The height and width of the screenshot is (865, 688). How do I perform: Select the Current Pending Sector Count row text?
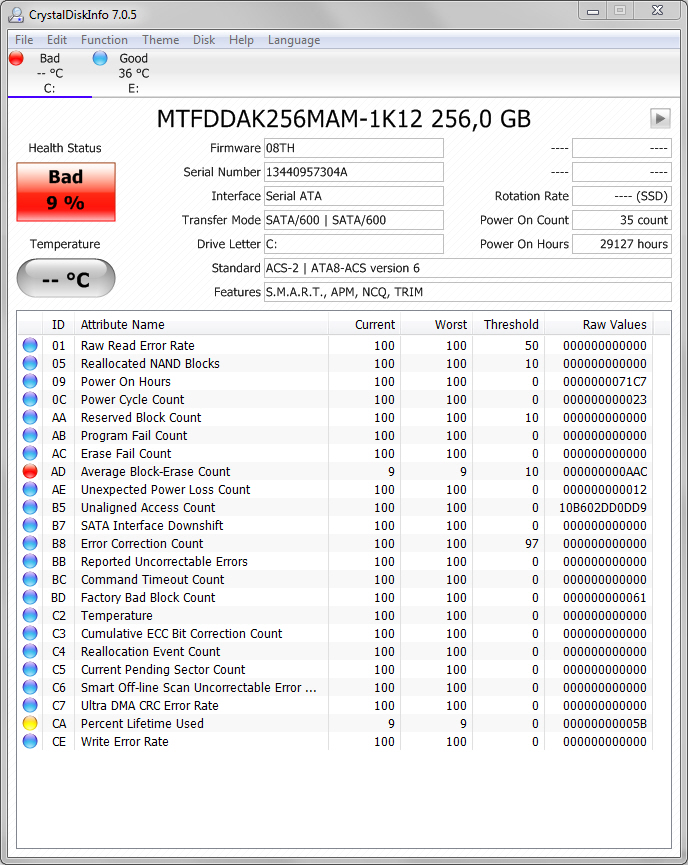pyautogui.click(x=163, y=670)
